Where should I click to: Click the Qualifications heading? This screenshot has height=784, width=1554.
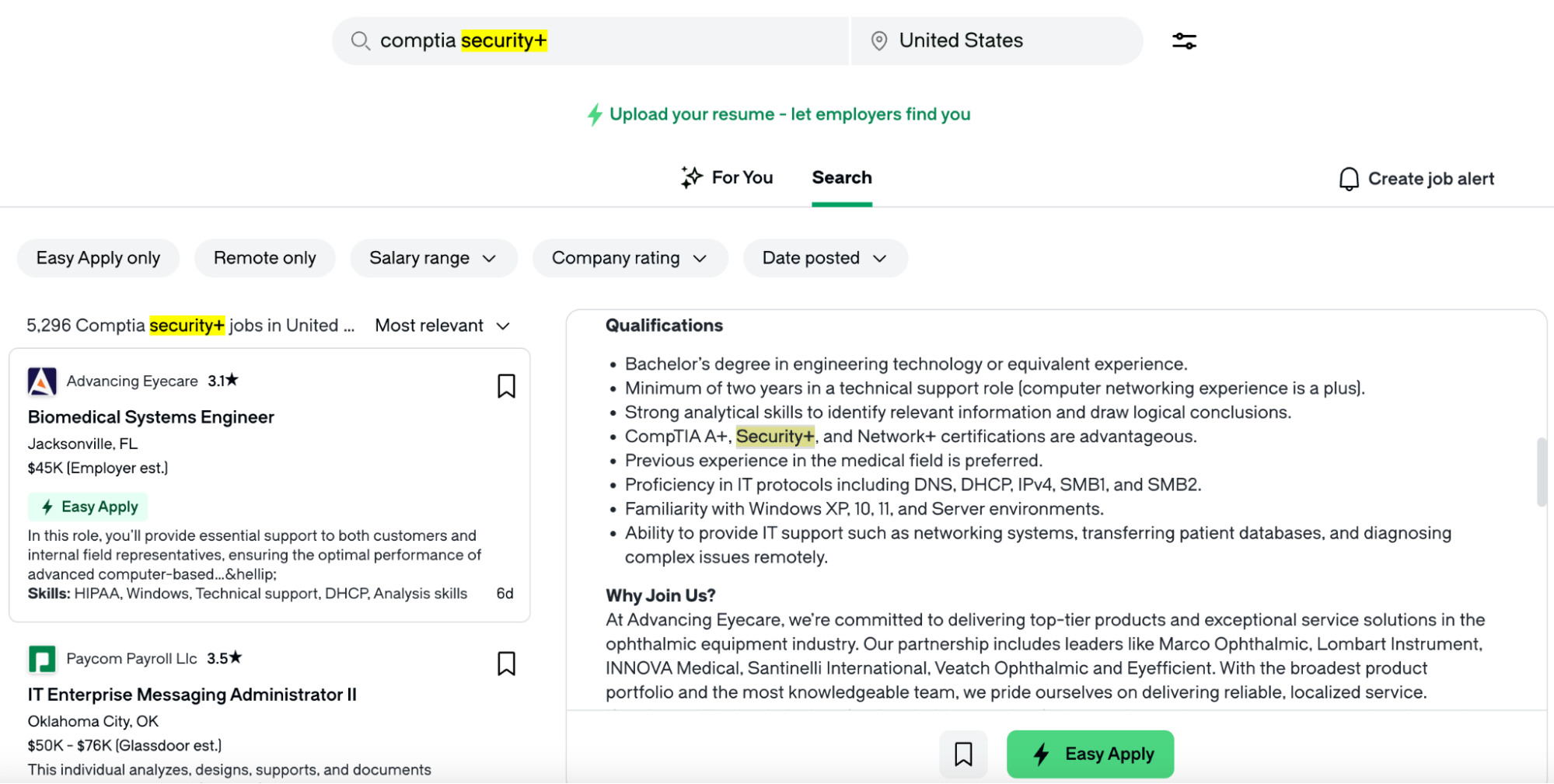pyautogui.click(x=664, y=326)
